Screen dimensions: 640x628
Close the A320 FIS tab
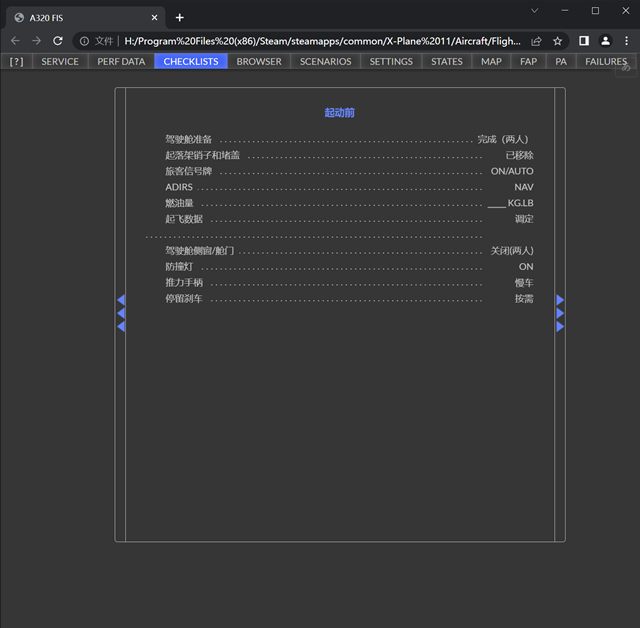point(154,18)
